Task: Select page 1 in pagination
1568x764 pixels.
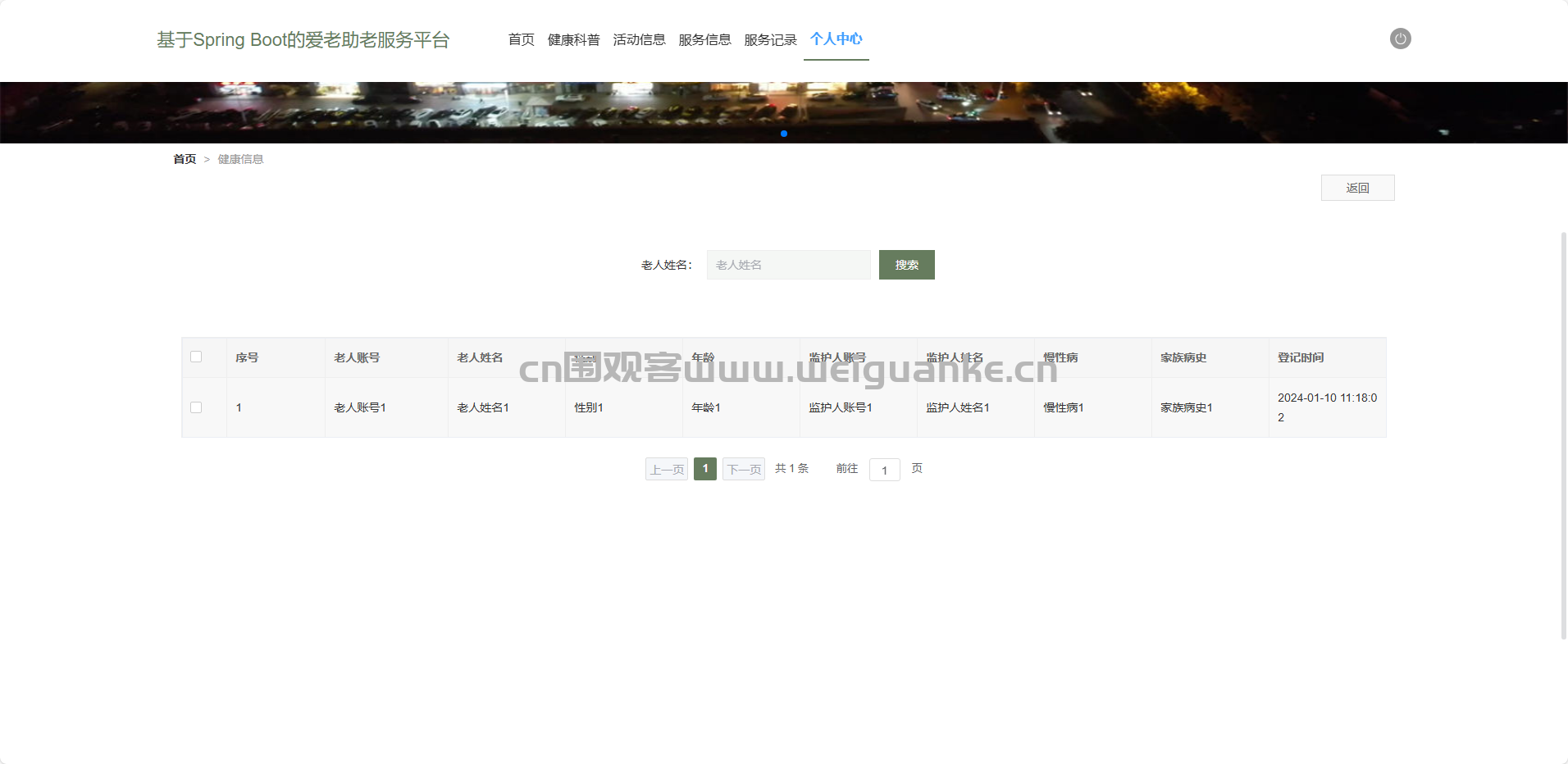Action: tap(705, 469)
